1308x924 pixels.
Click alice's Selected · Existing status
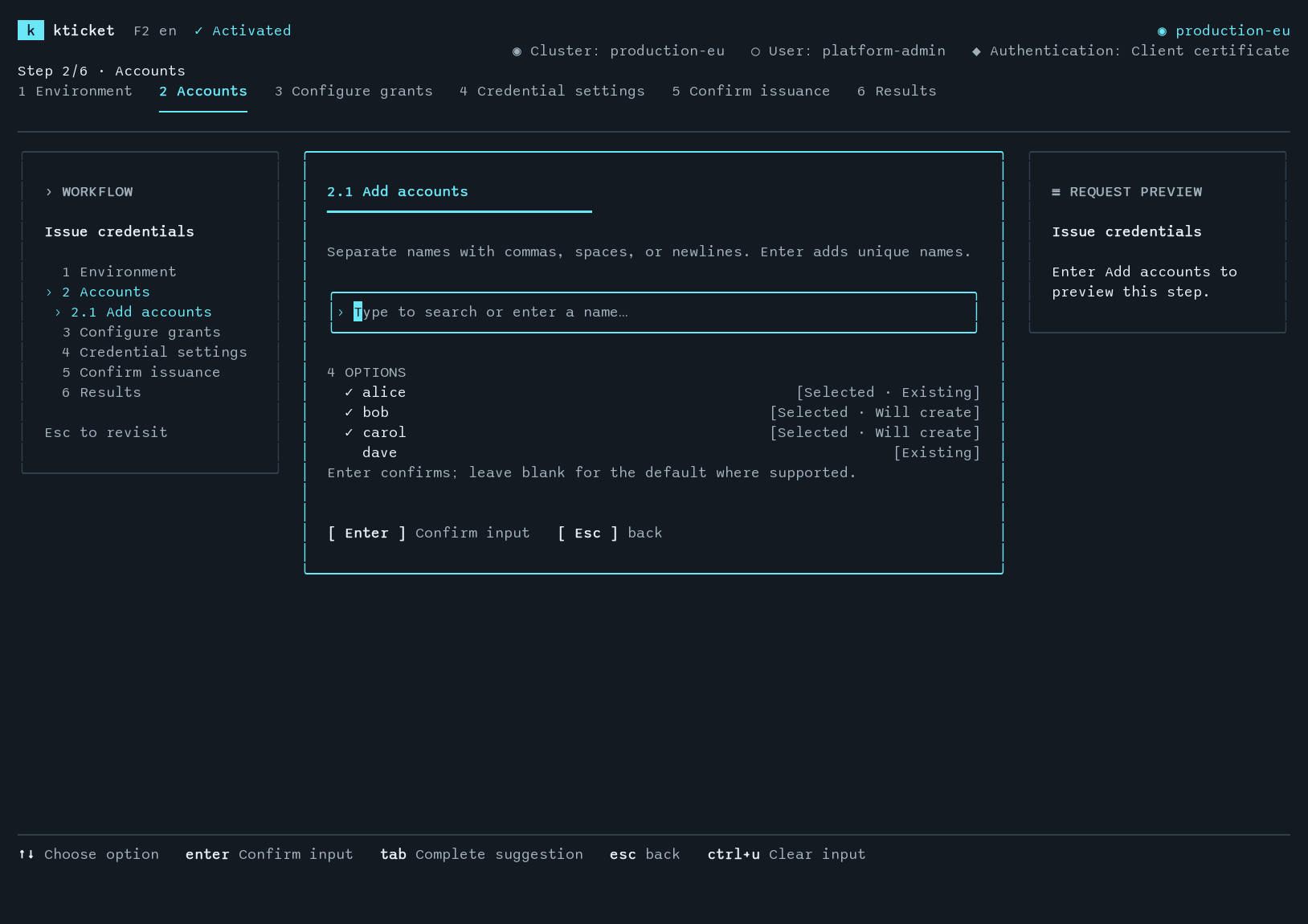[x=888, y=392]
